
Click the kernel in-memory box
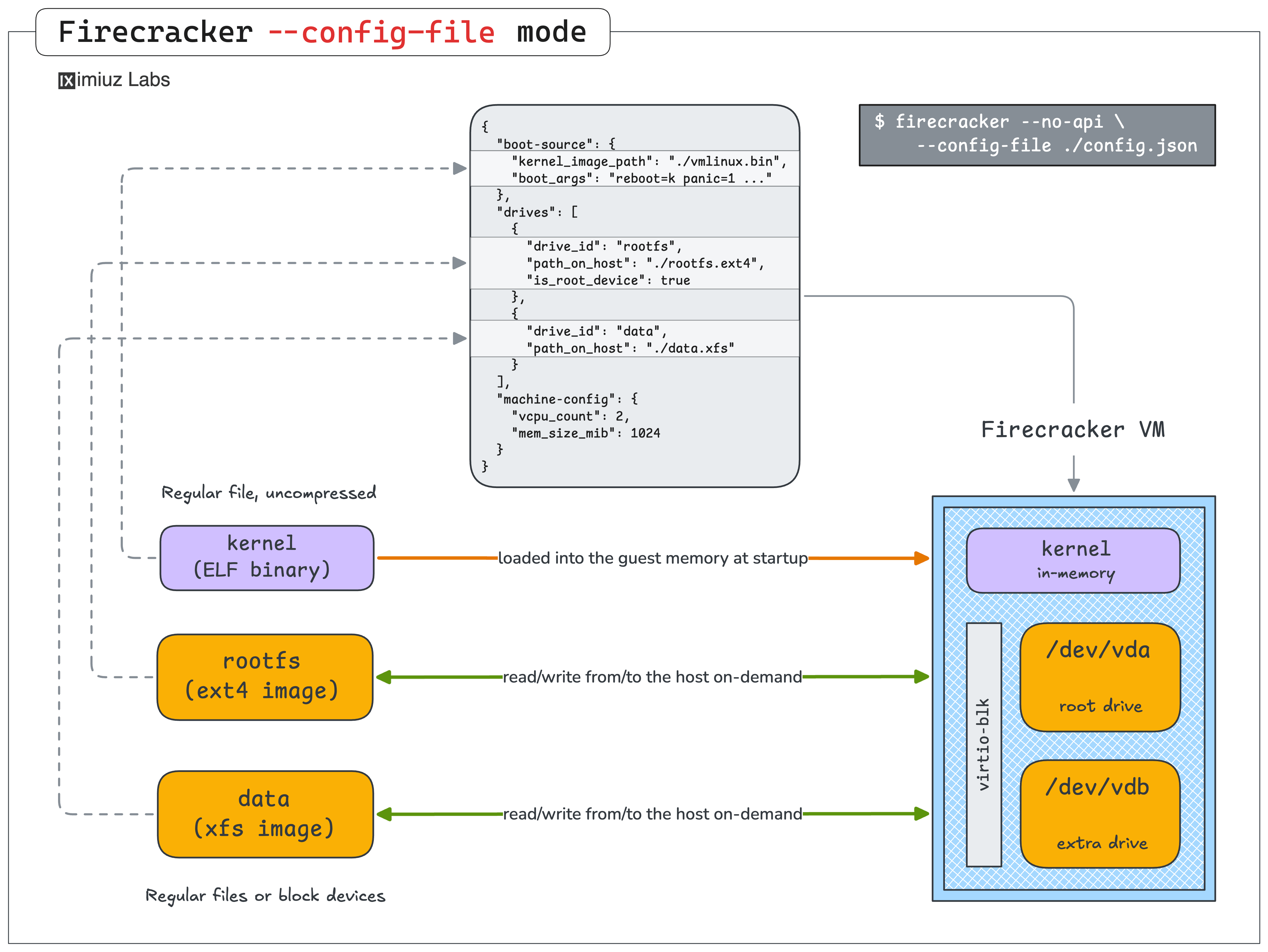[x=1073, y=560]
